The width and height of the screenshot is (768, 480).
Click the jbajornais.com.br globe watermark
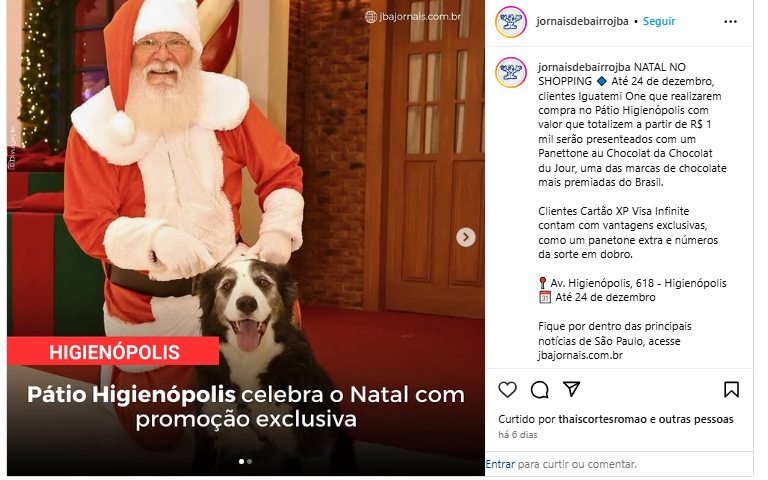[x=412, y=17]
